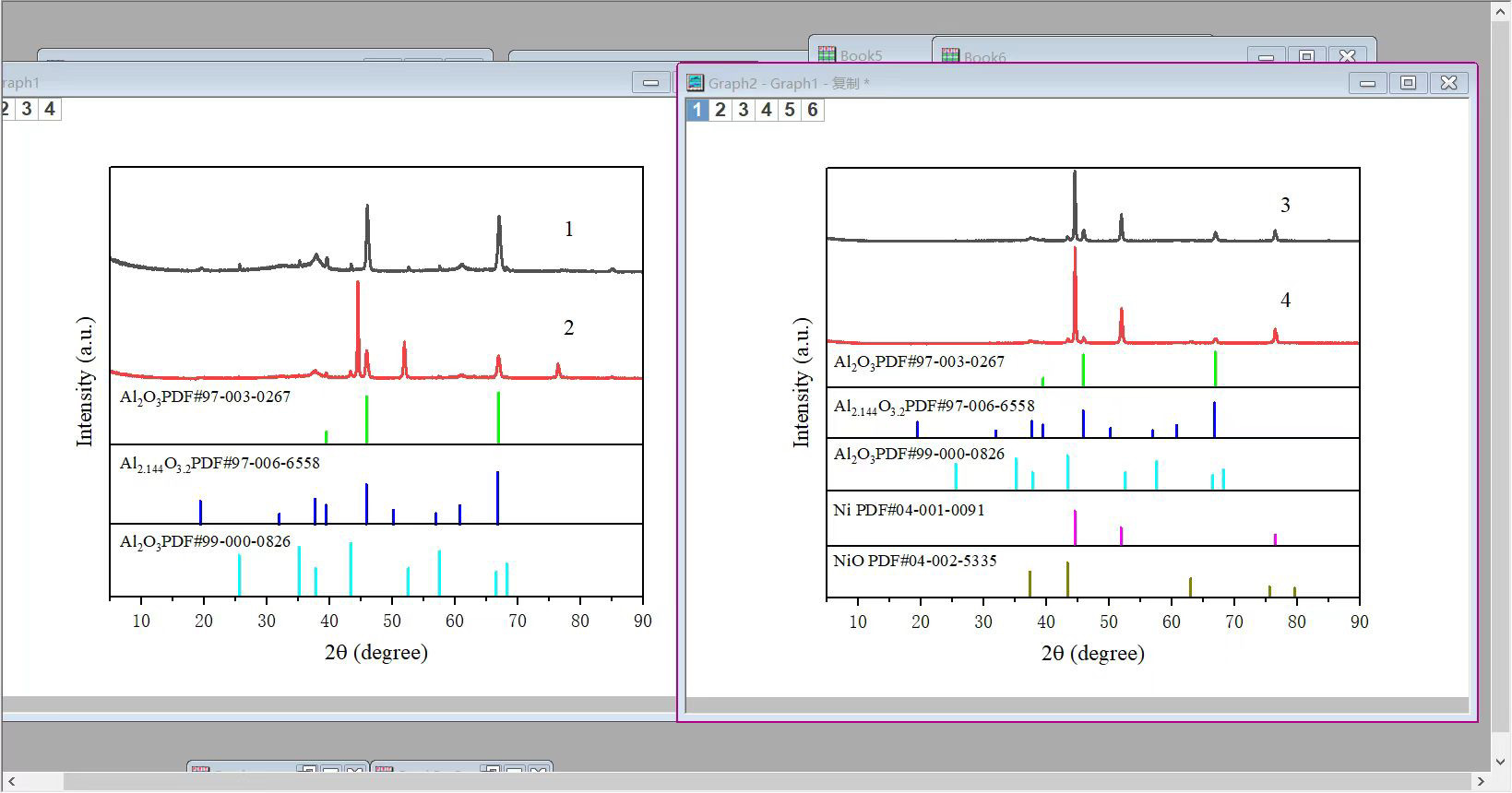Switch to layer 4 in the Graph2 window
Viewport: 1512px width, 793px height.
tap(767, 110)
